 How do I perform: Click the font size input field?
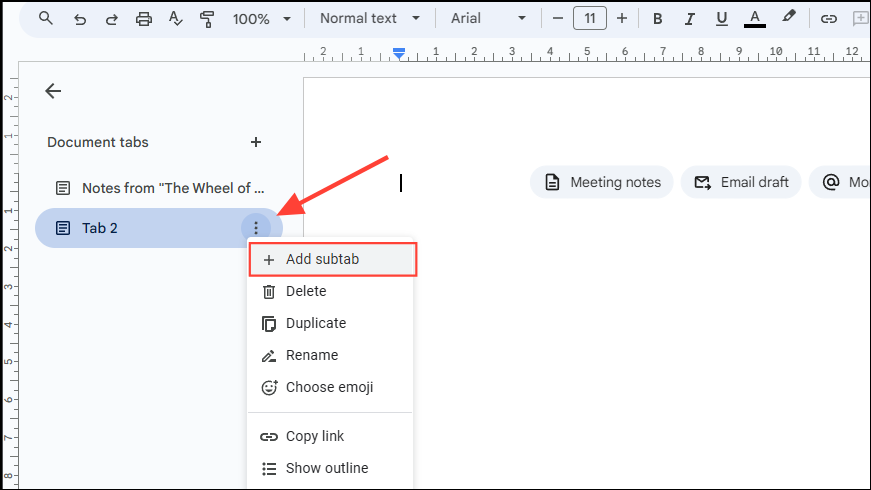(590, 18)
